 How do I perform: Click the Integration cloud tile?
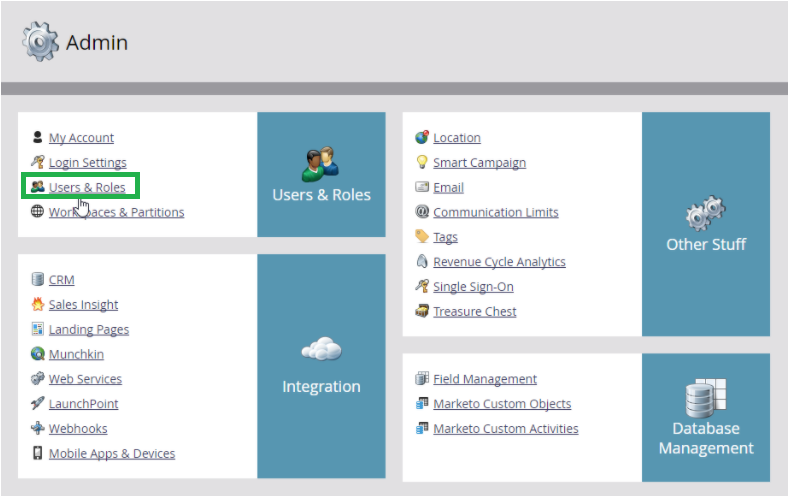(x=321, y=366)
